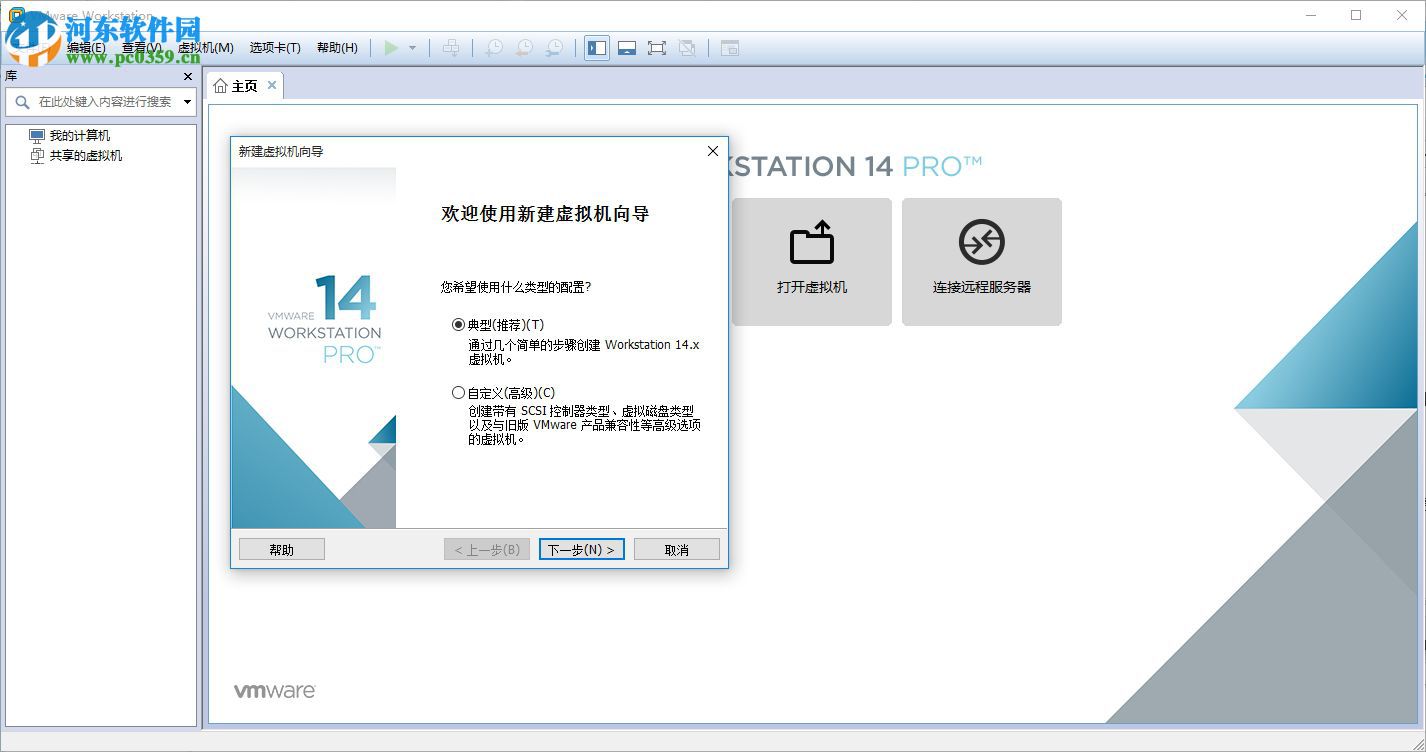This screenshot has width=1426, height=752.
Task: Click the take snapshot clock icon
Action: click(x=494, y=47)
